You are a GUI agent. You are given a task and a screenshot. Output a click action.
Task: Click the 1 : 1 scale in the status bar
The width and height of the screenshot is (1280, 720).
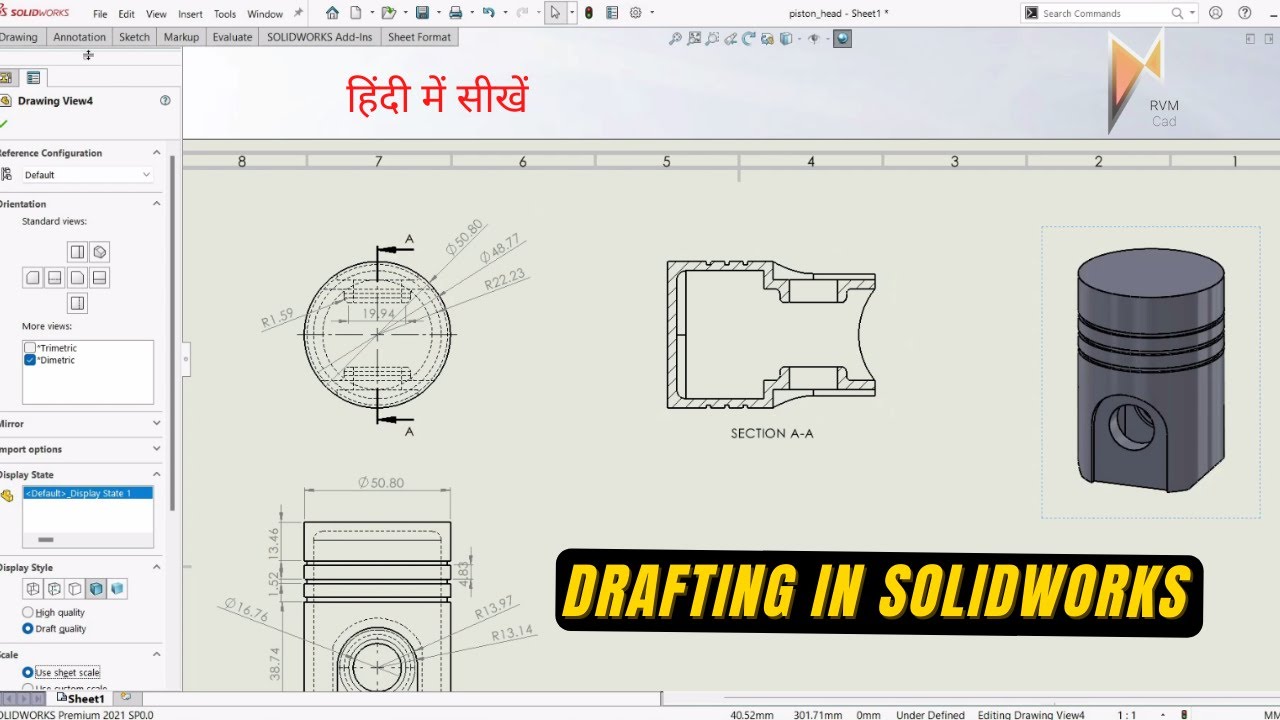tap(1126, 714)
